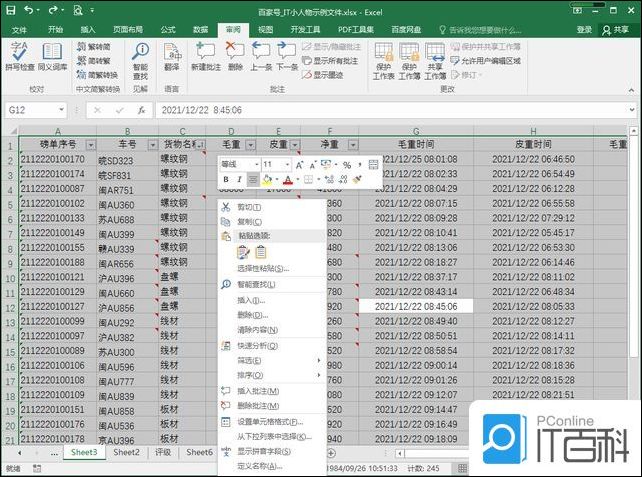This screenshot has height=477, width=642.
Task: Open 保护工作表 protect sheet
Action: 384,61
